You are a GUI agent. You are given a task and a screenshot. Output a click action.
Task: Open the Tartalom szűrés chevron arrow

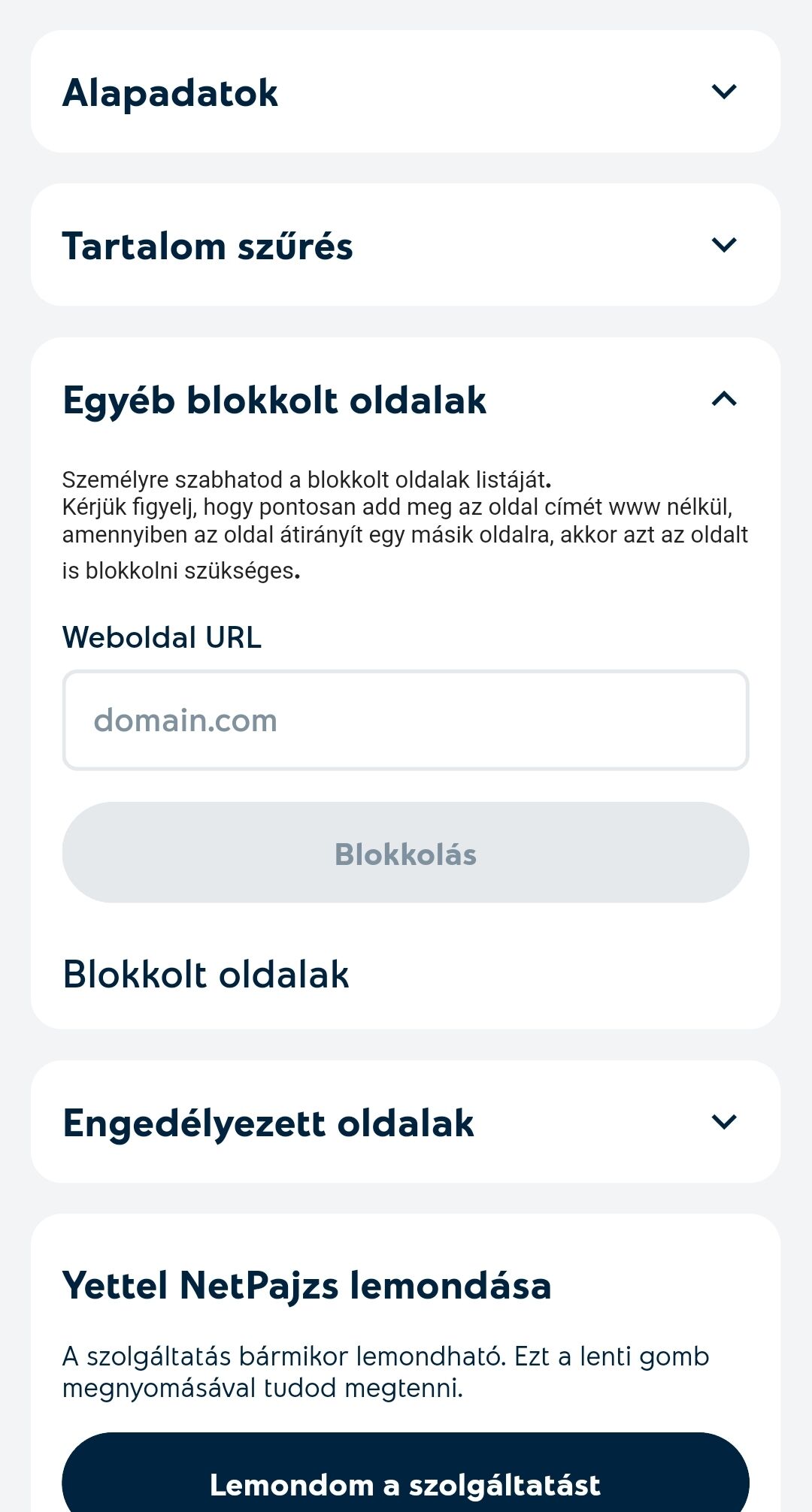pos(724,245)
